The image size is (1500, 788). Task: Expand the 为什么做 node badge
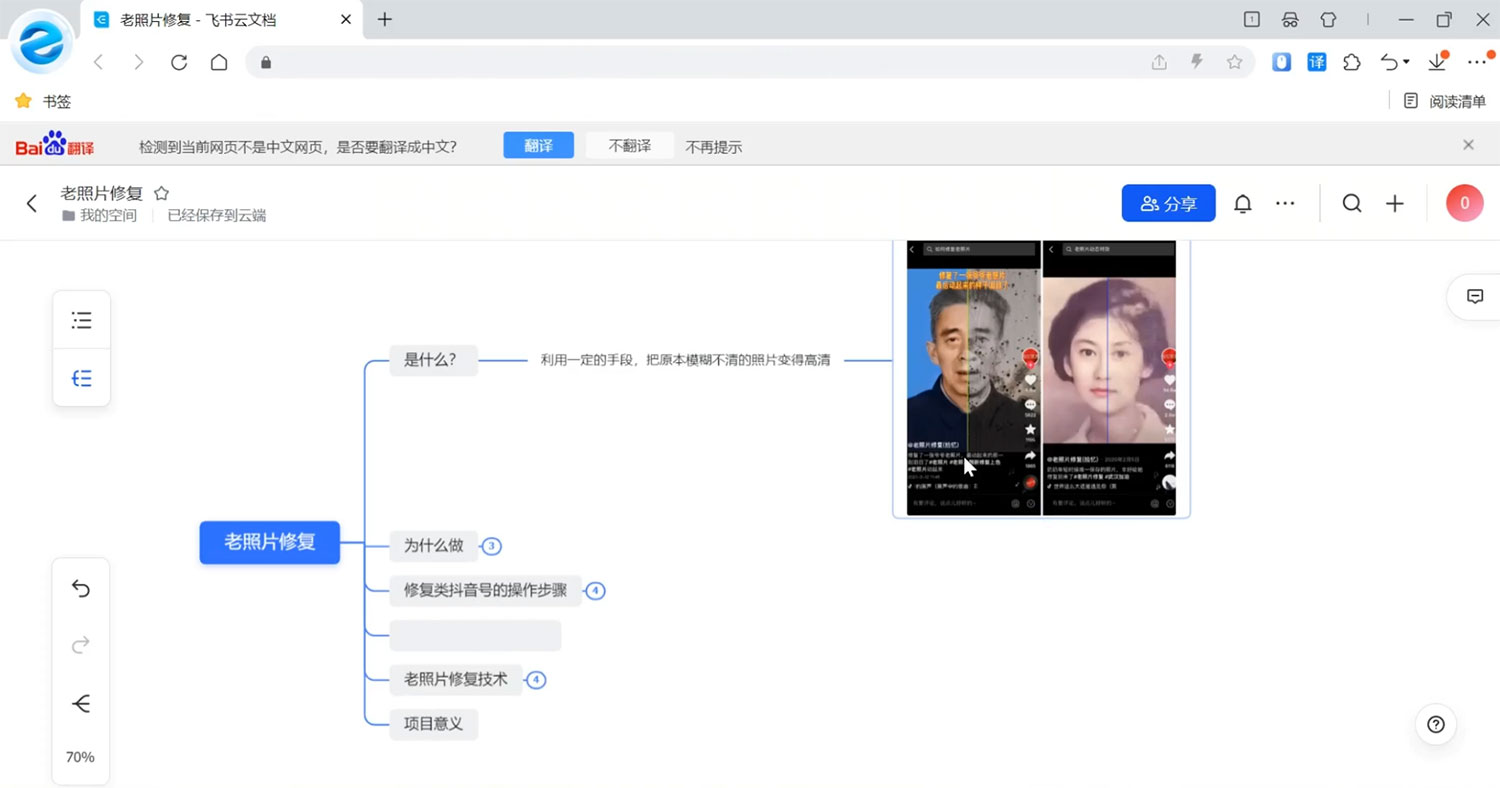pyautogui.click(x=491, y=546)
